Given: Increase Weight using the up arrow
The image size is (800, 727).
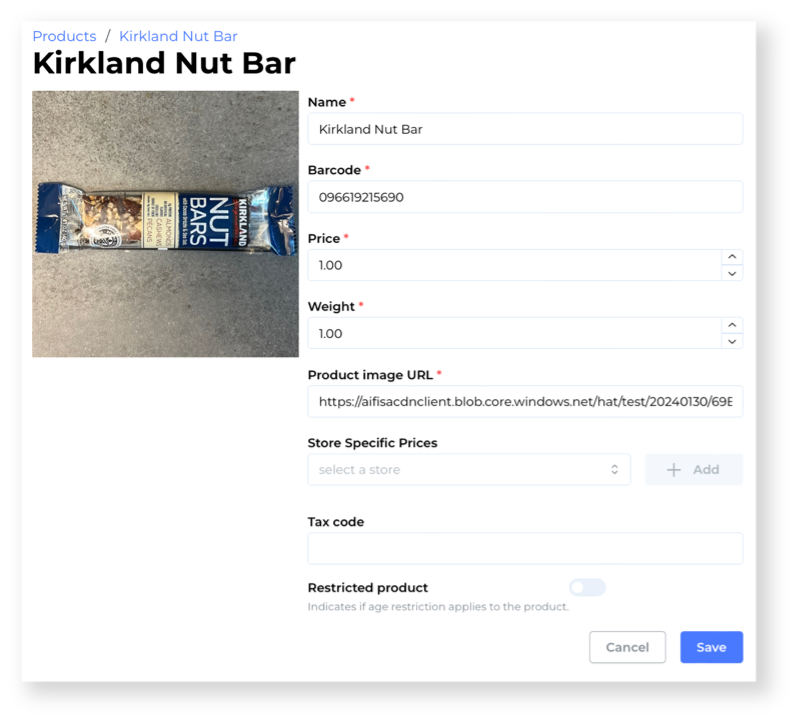Looking at the screenshot, I should coord(732,325).
